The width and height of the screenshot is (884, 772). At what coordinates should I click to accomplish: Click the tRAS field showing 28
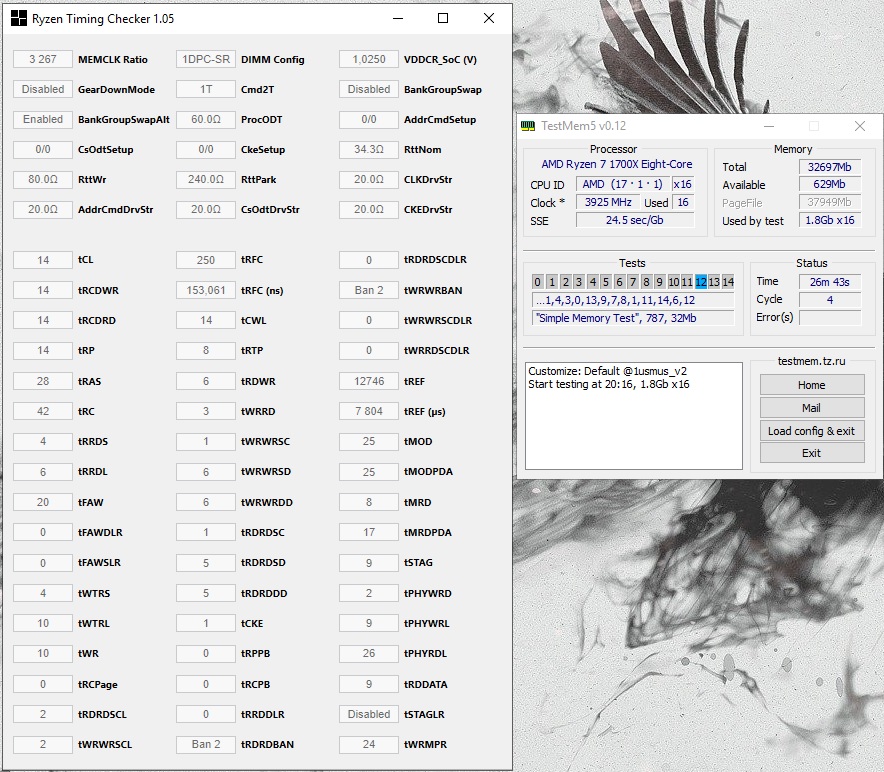click(x=43, y=381)
